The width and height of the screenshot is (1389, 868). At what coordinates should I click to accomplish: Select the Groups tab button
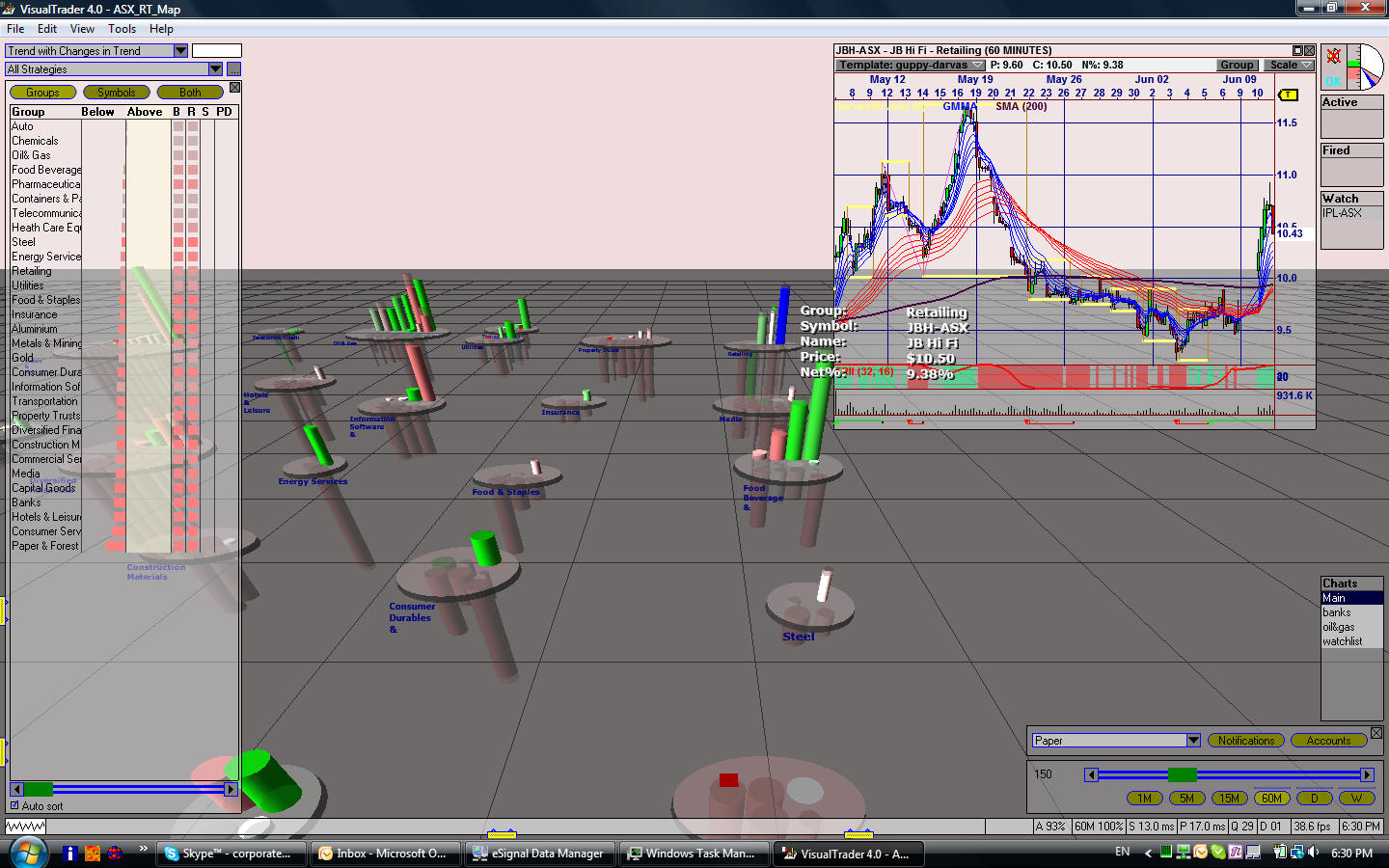pos(42,93)
